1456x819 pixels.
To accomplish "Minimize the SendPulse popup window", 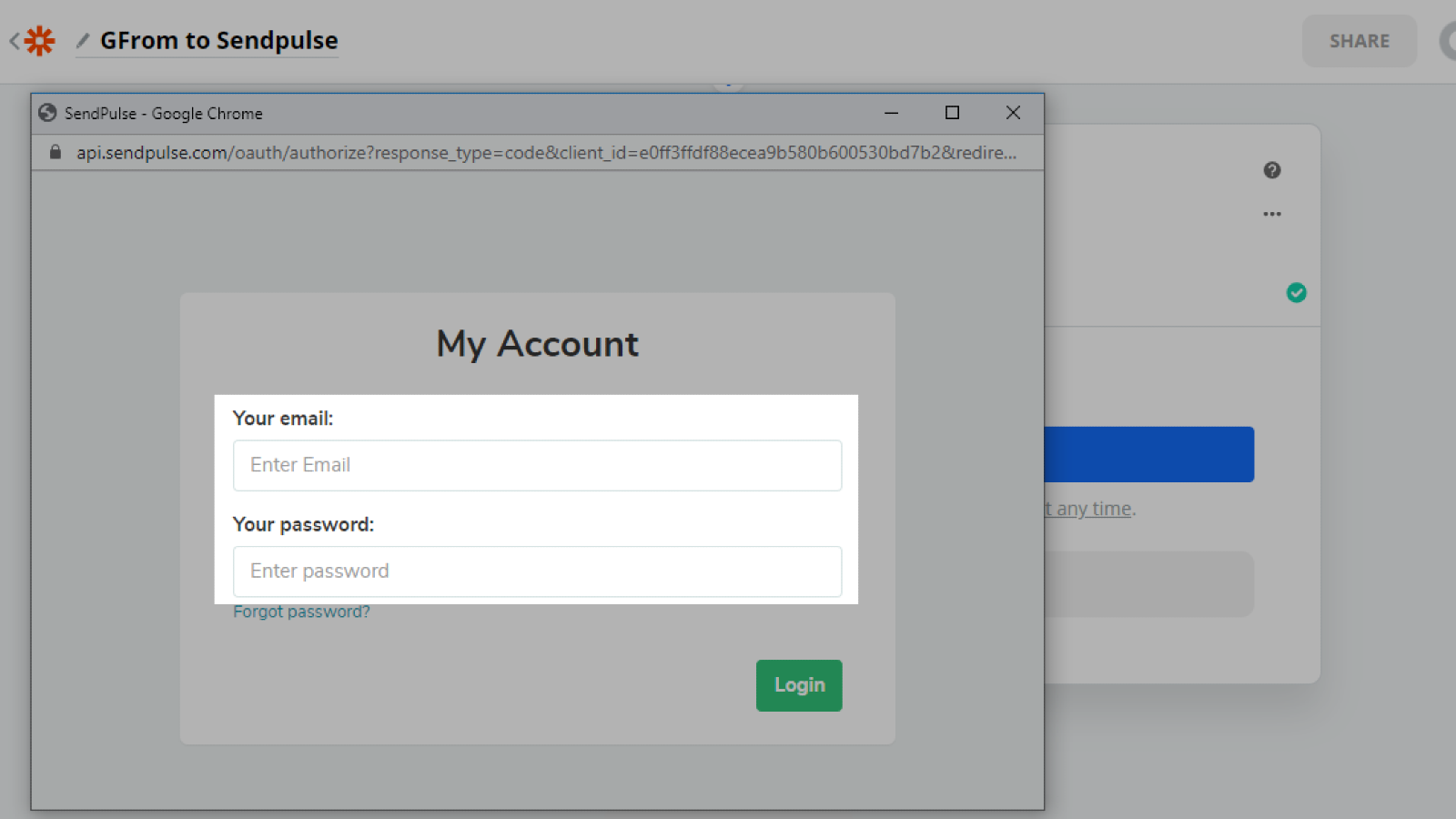I will pos(891,113).
